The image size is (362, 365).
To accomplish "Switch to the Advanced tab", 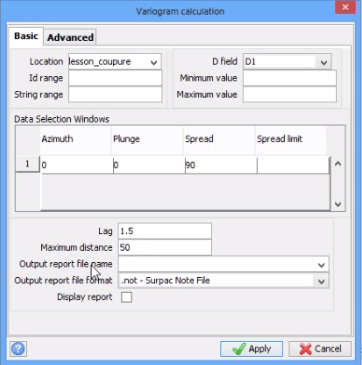I will 70,37.
